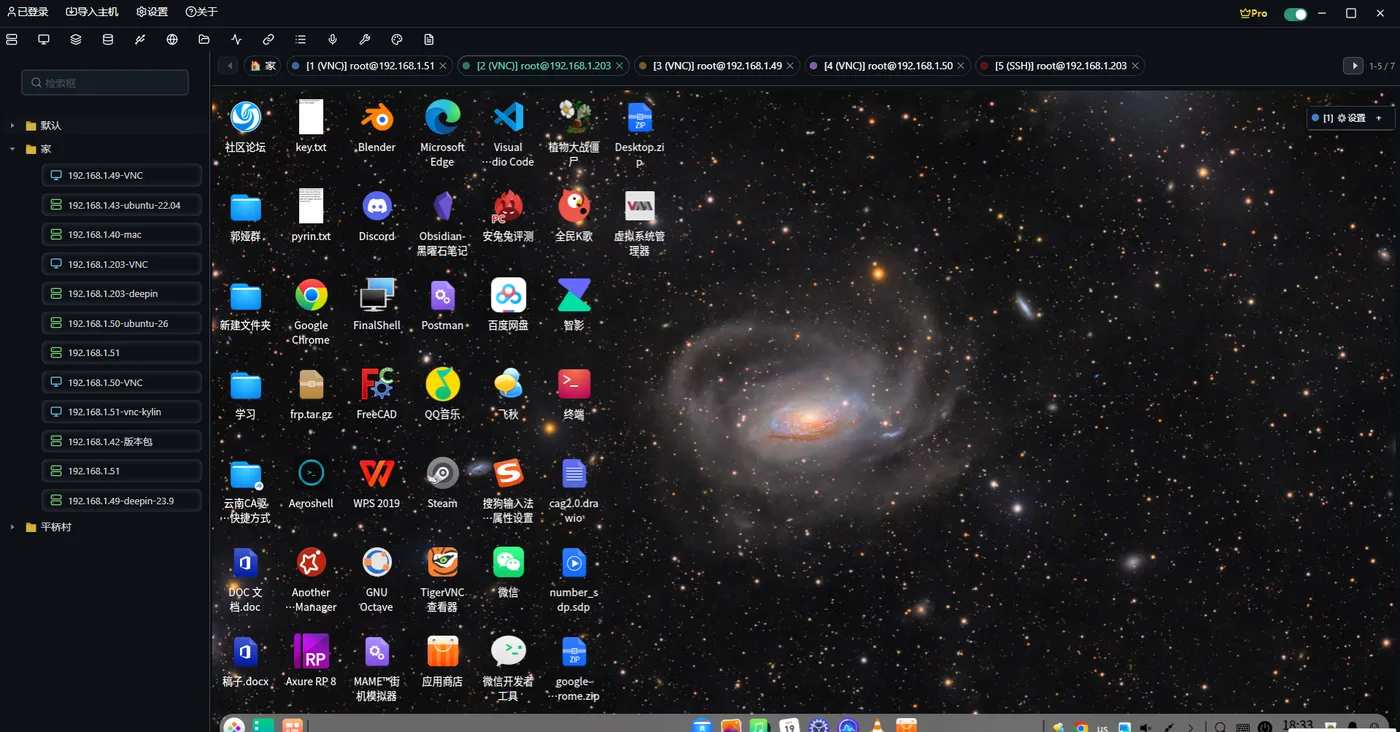This screenshot has width=1400, height=732.
Task: Click the 导入主机 import hosts button
Action: (x=92, y=12)
